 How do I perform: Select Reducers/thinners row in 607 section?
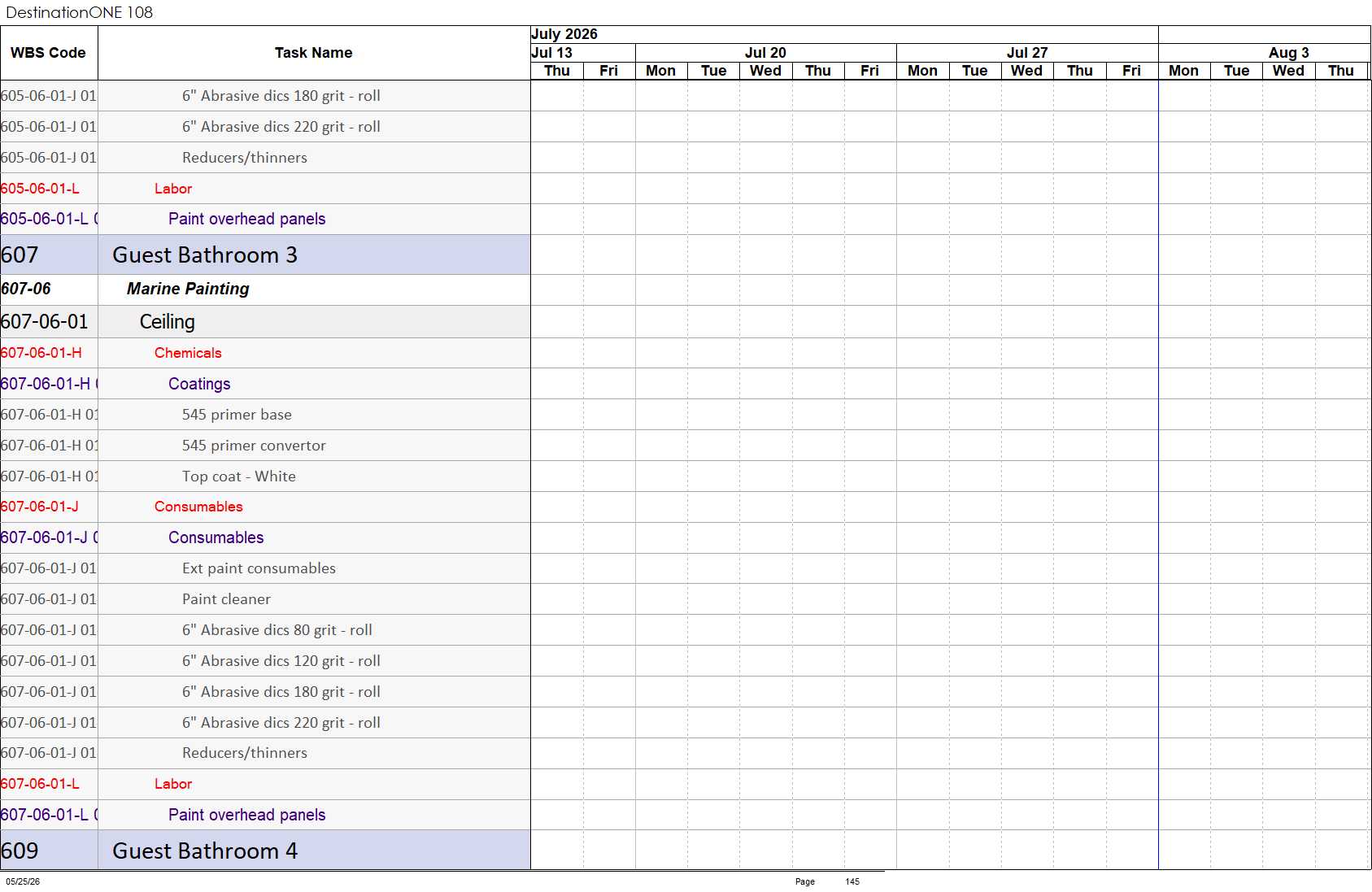coord(265,753)
